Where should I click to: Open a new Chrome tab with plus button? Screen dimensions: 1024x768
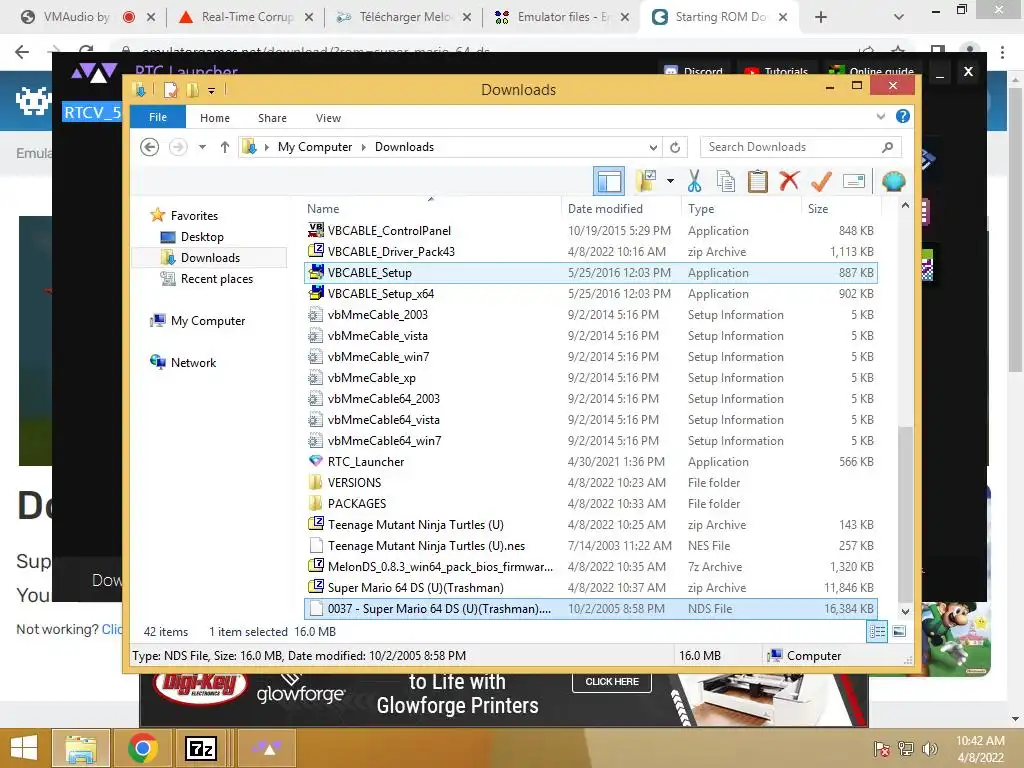[821, 17]
